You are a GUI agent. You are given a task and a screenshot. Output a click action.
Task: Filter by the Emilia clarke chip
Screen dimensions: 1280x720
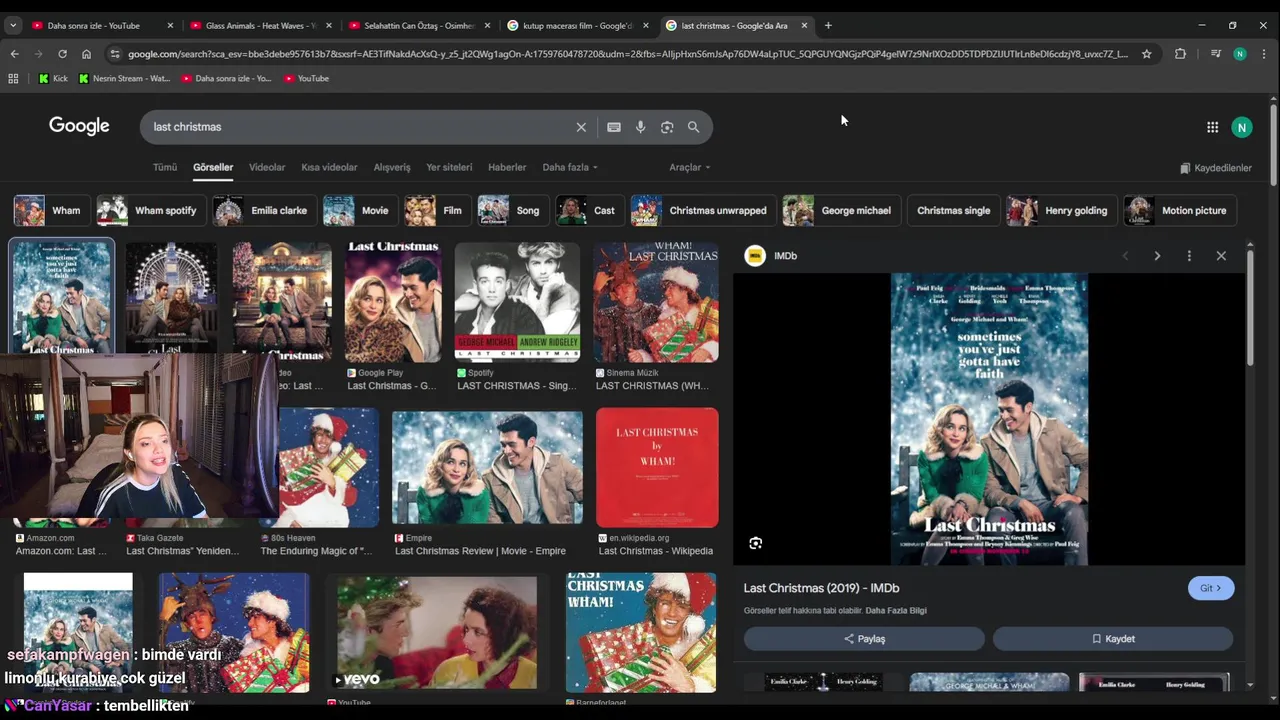(x=265, y=211)
